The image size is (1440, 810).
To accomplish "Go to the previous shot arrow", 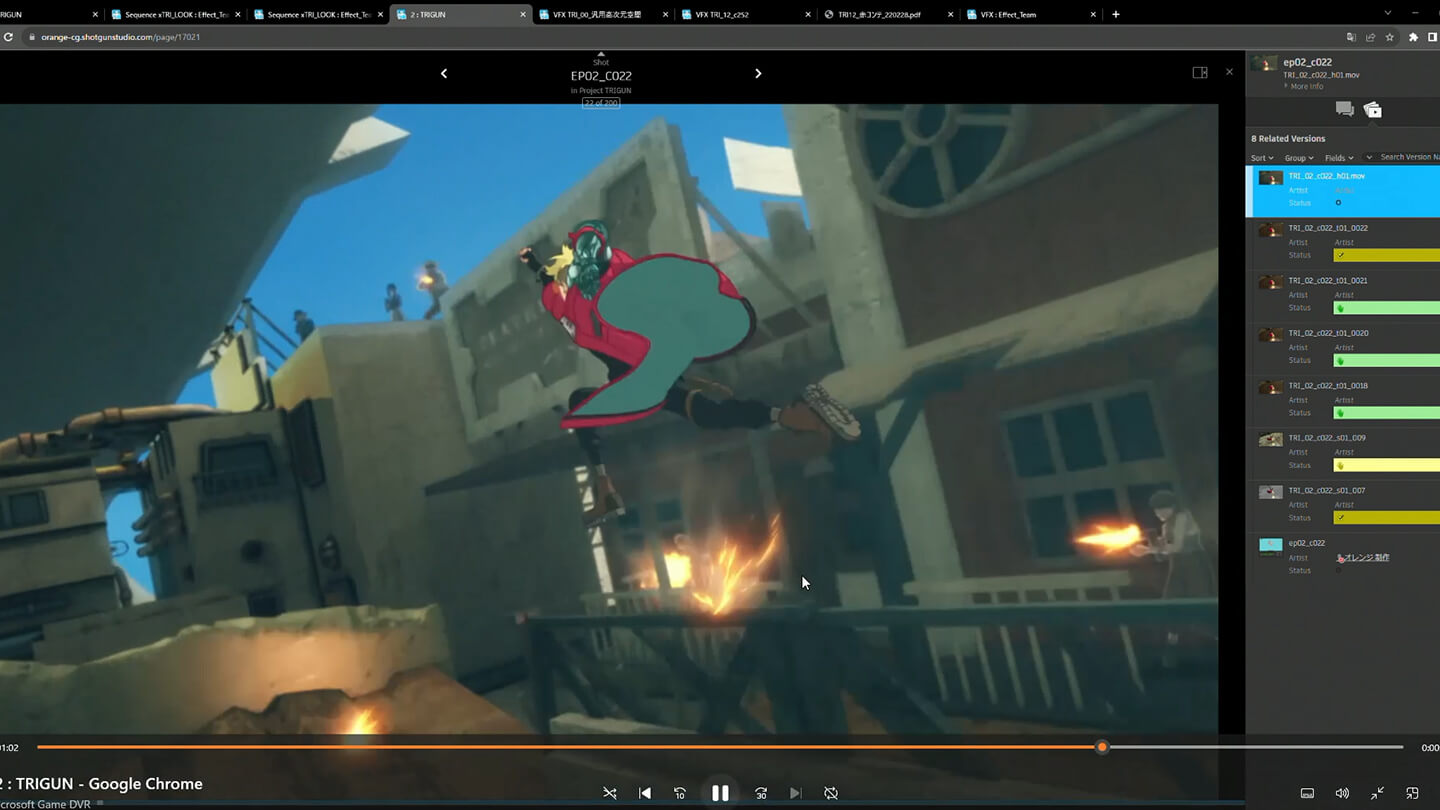I will click(444, 73).
